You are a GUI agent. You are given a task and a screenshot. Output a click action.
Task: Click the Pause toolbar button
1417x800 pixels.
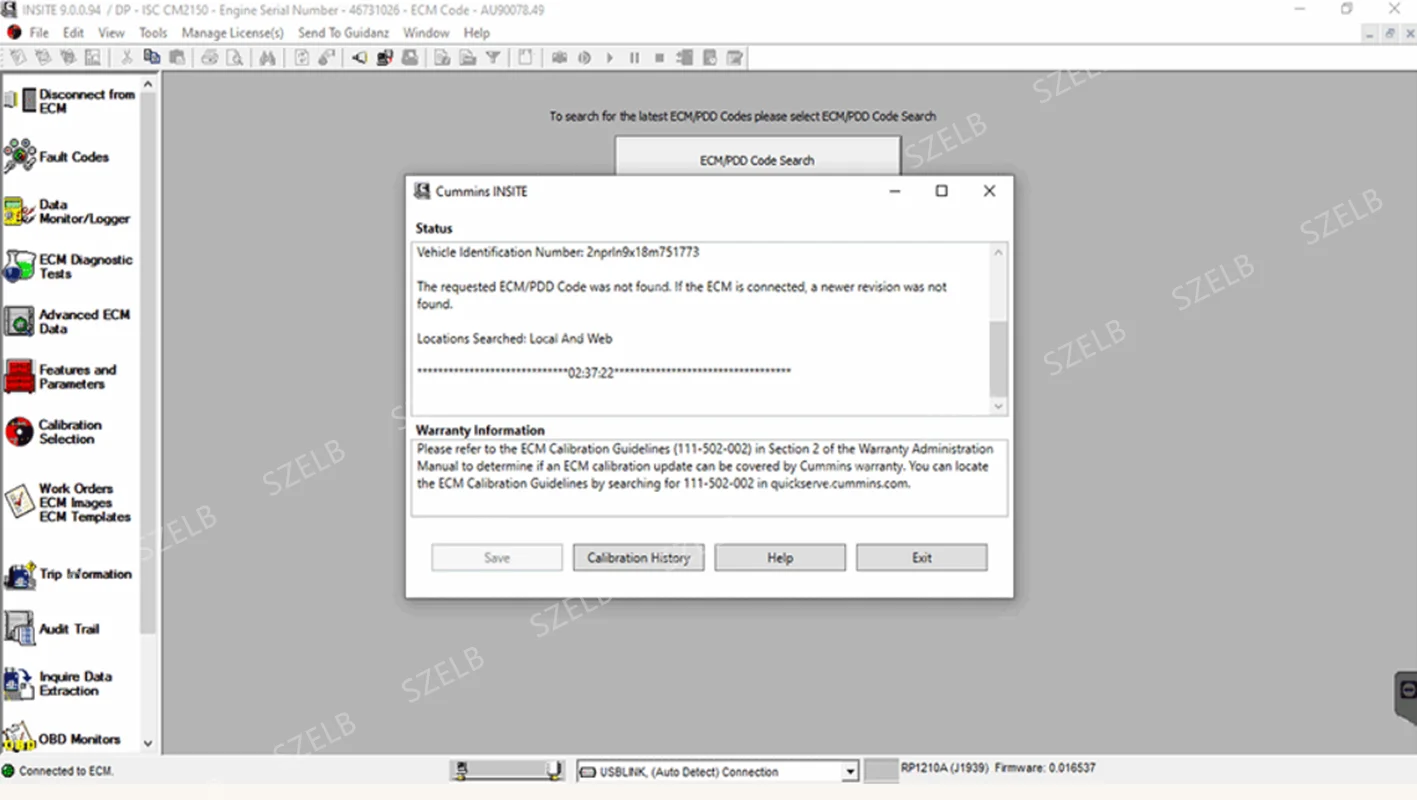tap(634, 58)
